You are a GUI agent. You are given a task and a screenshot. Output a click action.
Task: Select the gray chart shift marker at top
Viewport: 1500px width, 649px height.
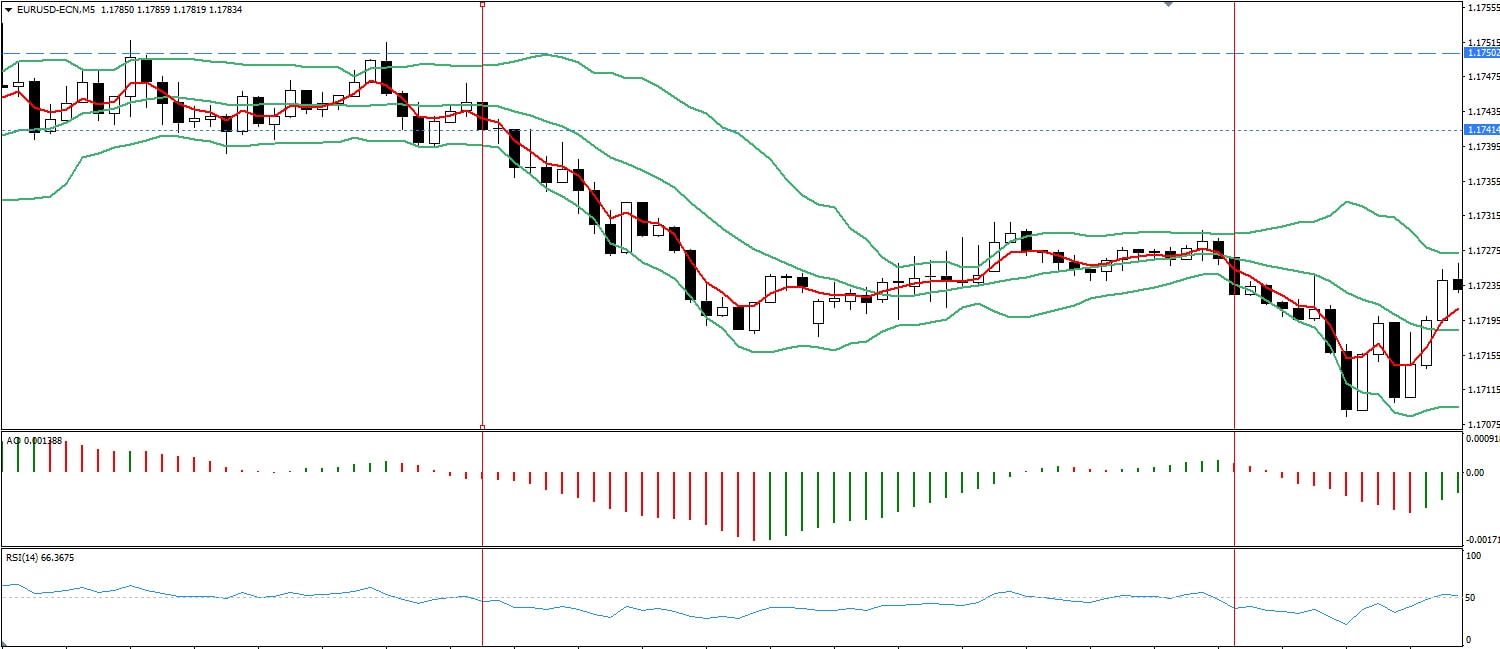click(x=1168, y=4)
